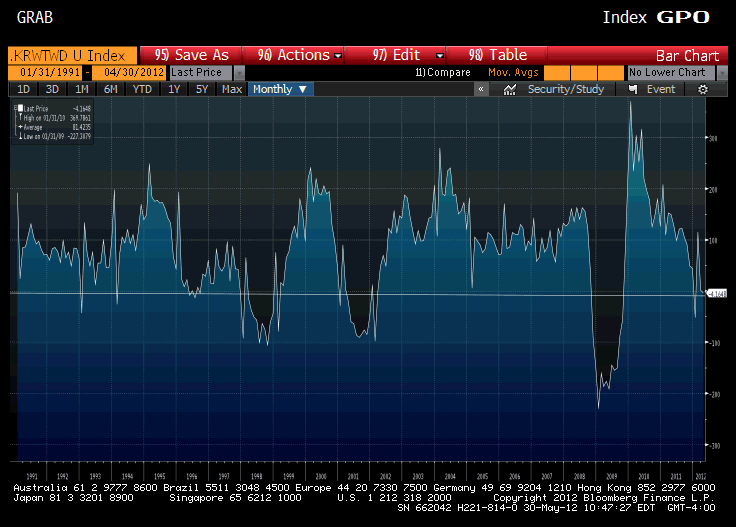Select the 1D time range

coord(24,89)
